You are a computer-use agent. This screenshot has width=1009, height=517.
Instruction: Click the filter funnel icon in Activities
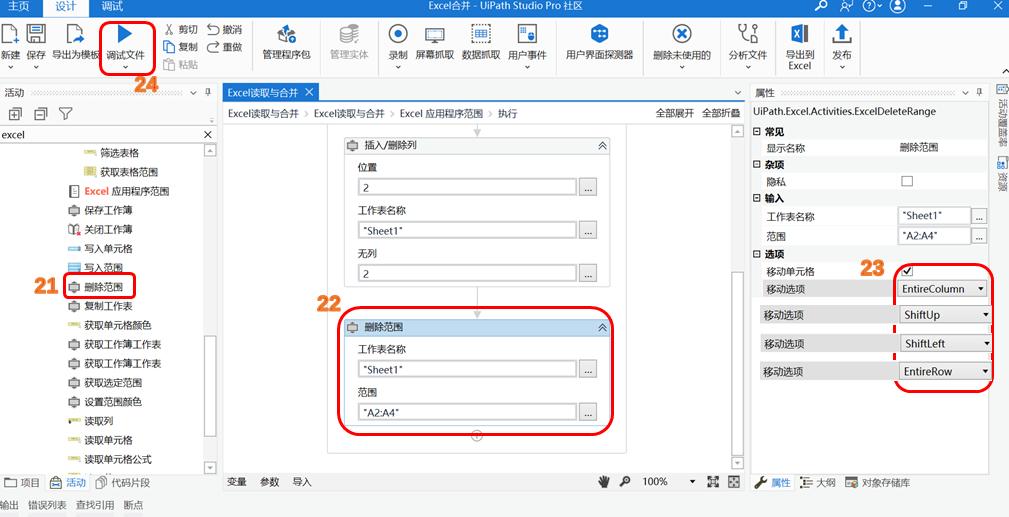(66, 114)
